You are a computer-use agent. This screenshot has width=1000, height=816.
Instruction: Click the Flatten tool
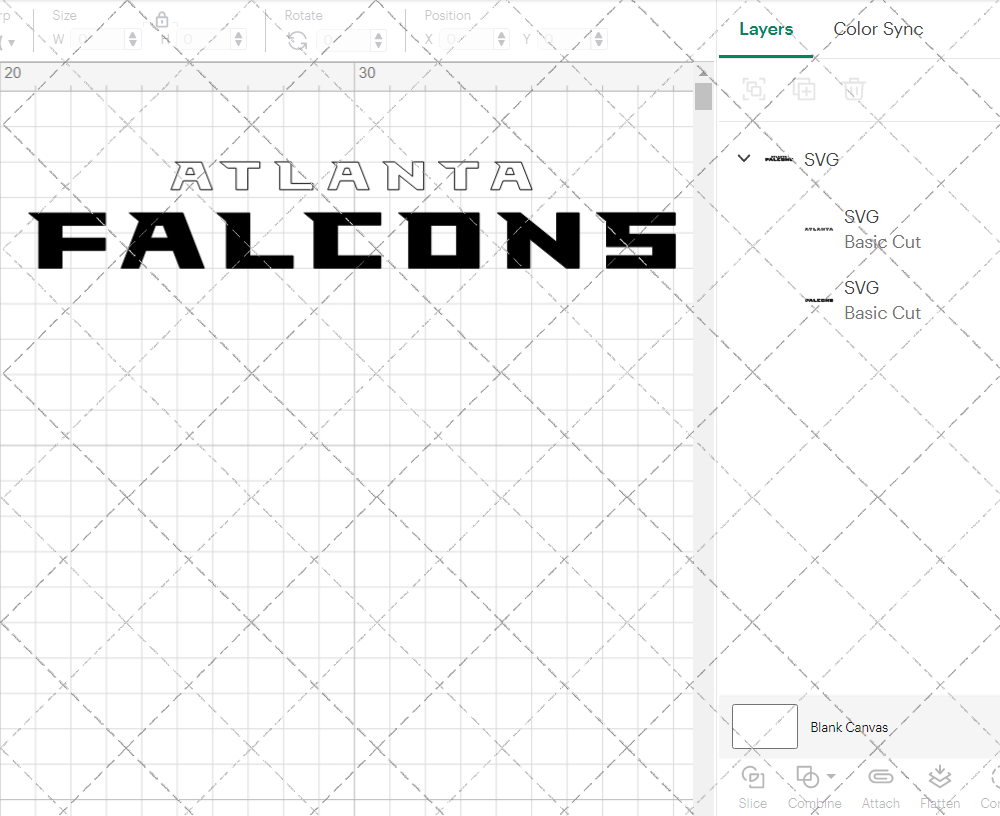(x=939, y=788)
